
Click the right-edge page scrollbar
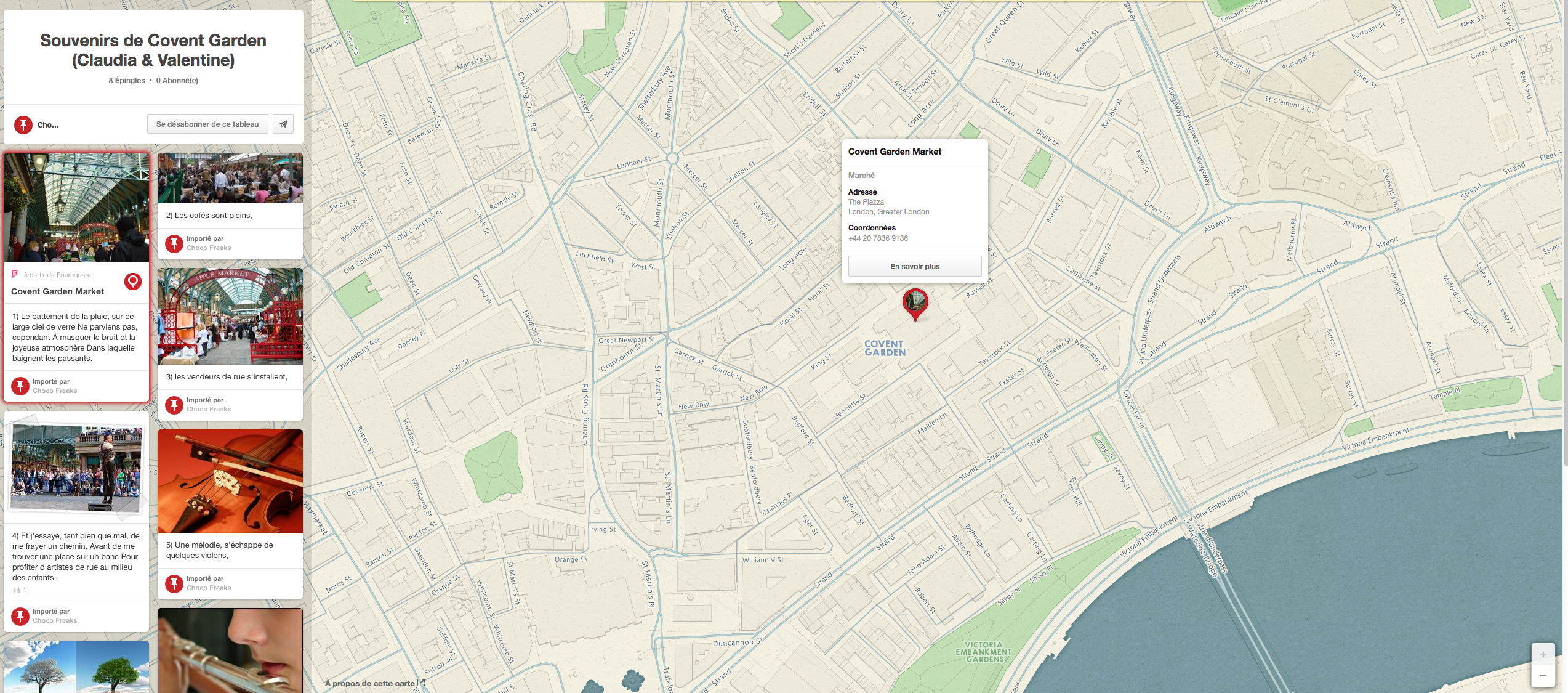point(1565,234)
